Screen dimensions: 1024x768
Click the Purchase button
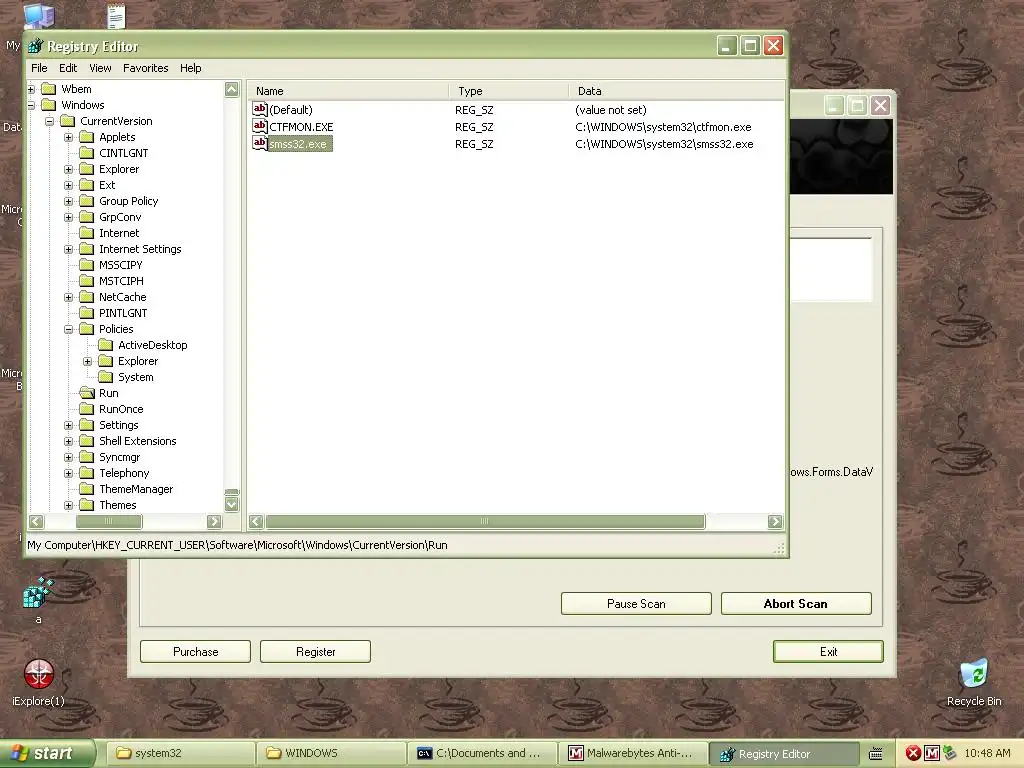point(195,651)
